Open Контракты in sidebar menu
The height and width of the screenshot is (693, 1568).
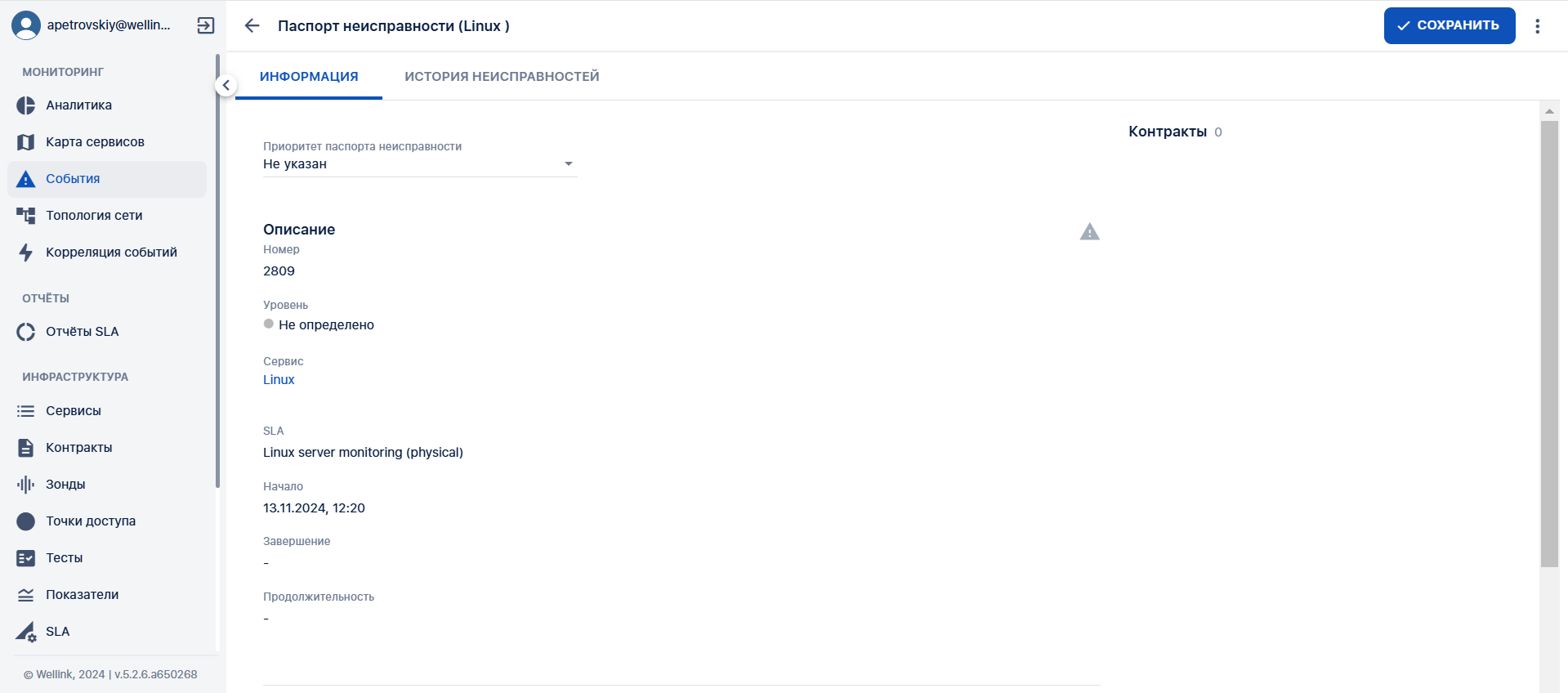tap(107, 448)
